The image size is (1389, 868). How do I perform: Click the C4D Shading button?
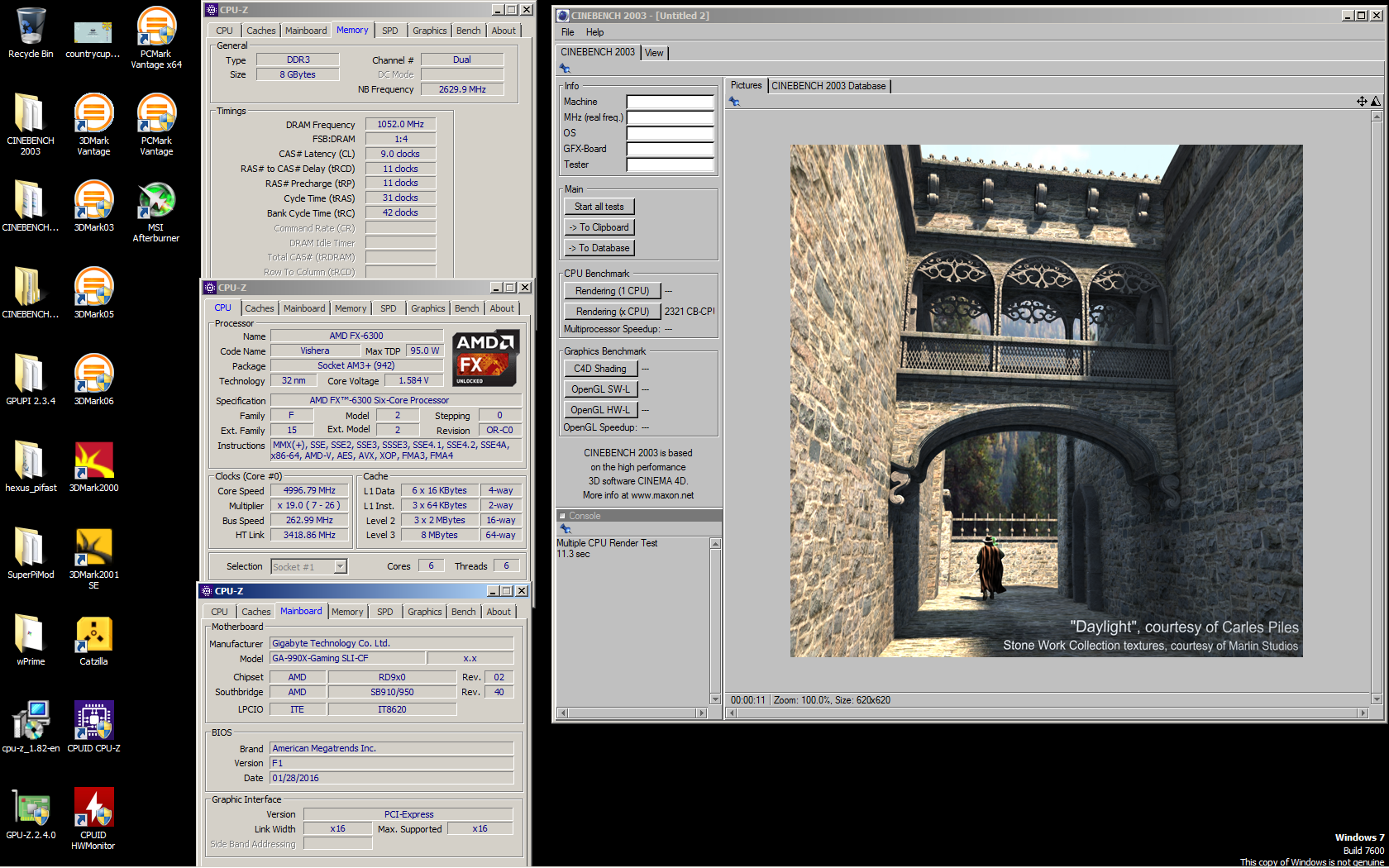click(600, 369)
